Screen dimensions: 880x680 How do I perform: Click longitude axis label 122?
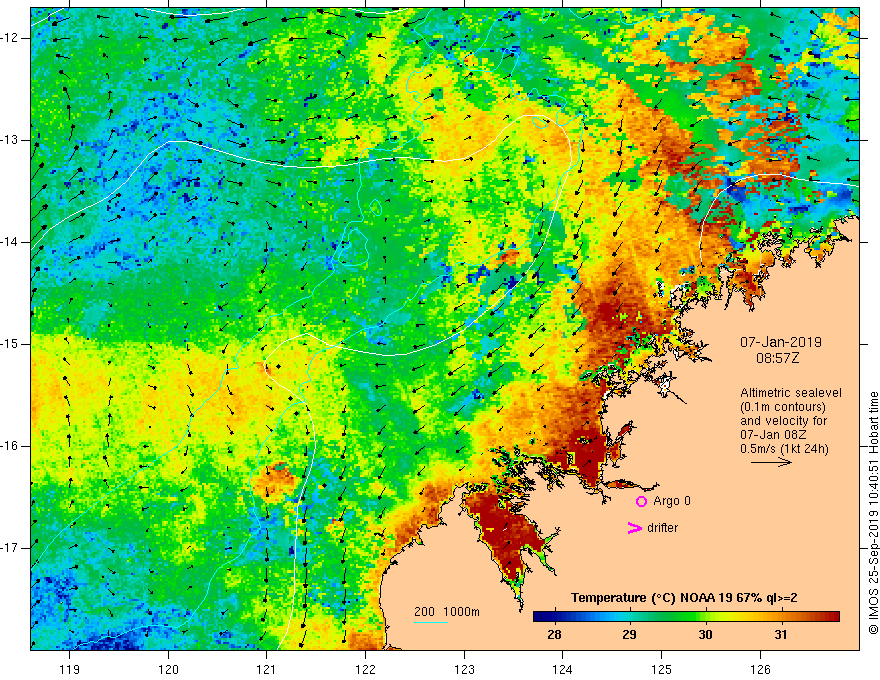(365, 669)
